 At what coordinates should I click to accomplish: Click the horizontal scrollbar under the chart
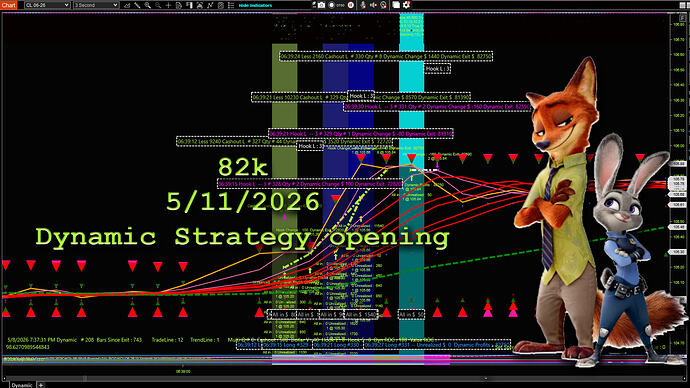(x=343, y=378)
